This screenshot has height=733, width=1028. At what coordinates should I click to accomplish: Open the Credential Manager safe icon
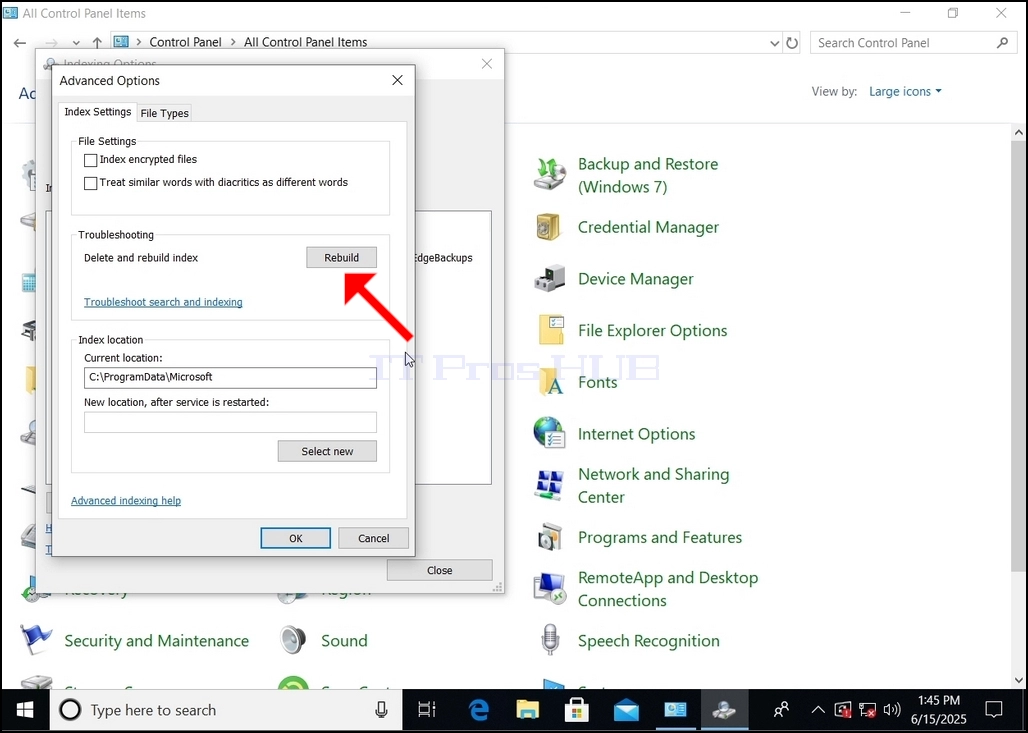548,228
